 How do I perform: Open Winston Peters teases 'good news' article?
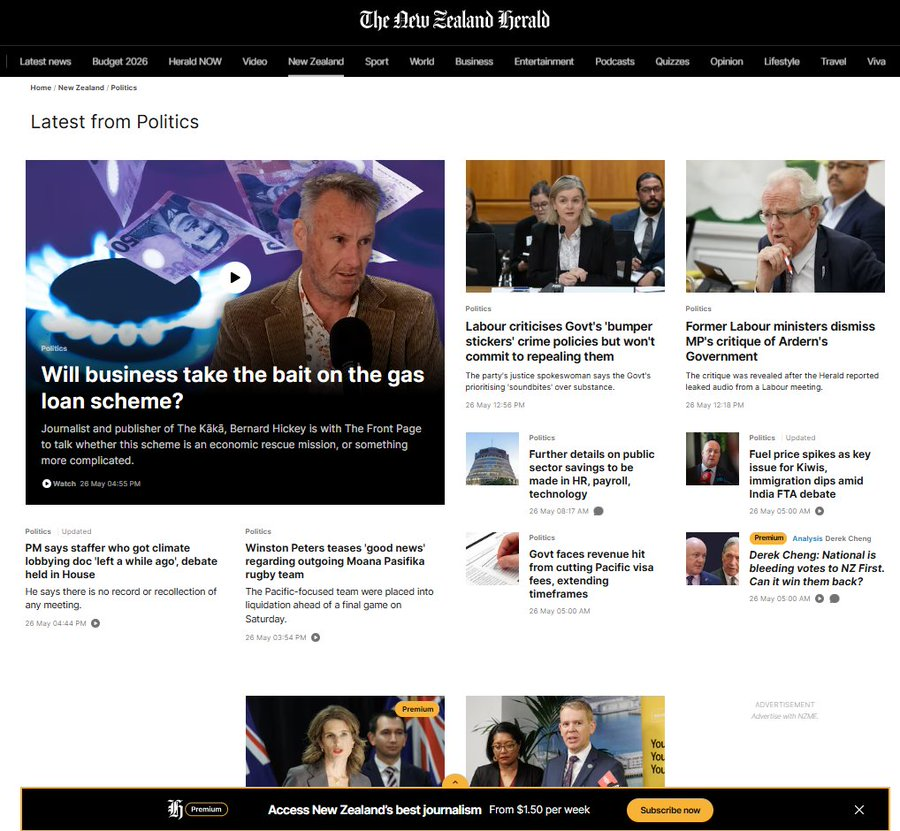pyautogui.click(x=335, y=561)
